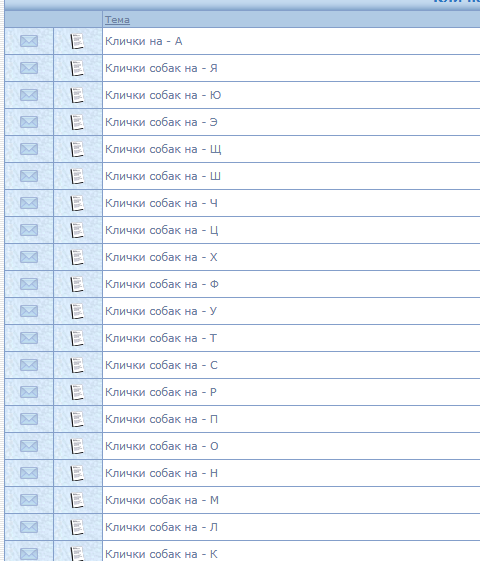Click envelope icon beside Клички собак на - Р
The width and height of the screenshot is (480, 561).
pyautogui.click(x=29, y=392)
